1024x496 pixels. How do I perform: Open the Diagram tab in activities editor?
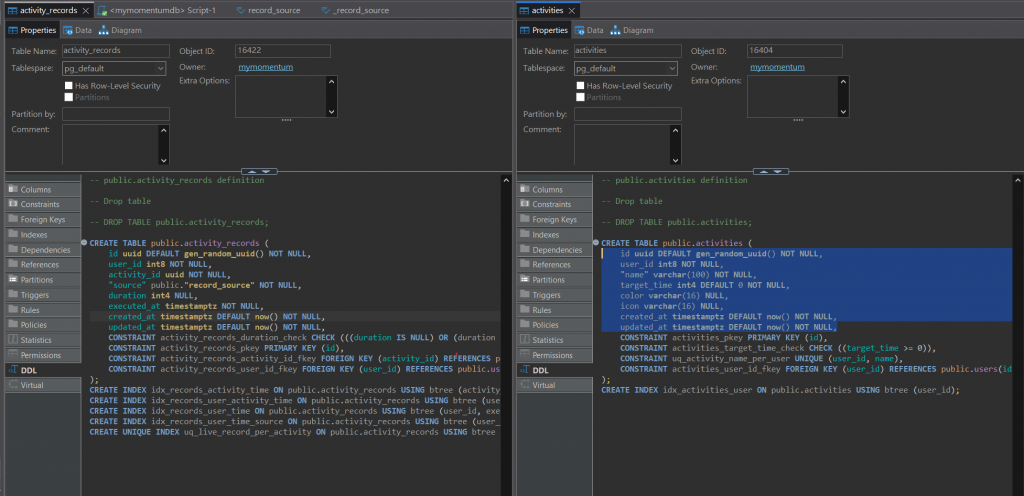pyautogui.click(x=632, y=30)
